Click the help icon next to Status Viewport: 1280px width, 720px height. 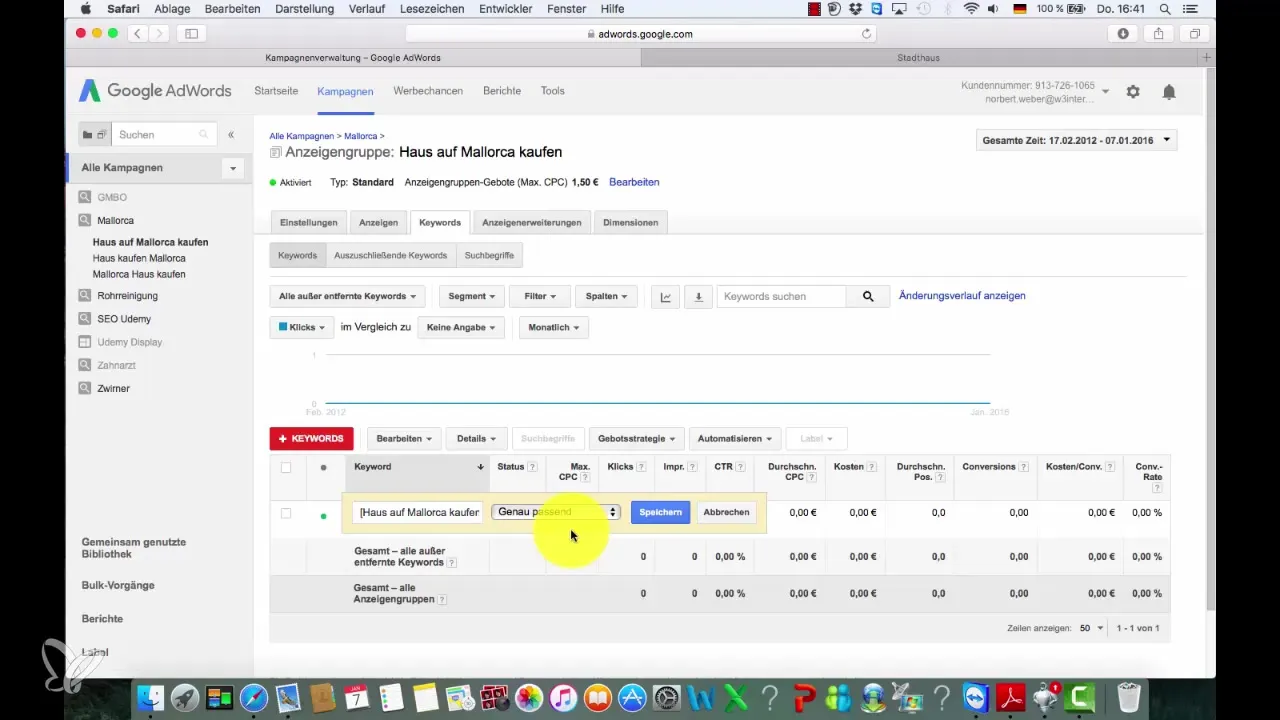pos(532,467)
